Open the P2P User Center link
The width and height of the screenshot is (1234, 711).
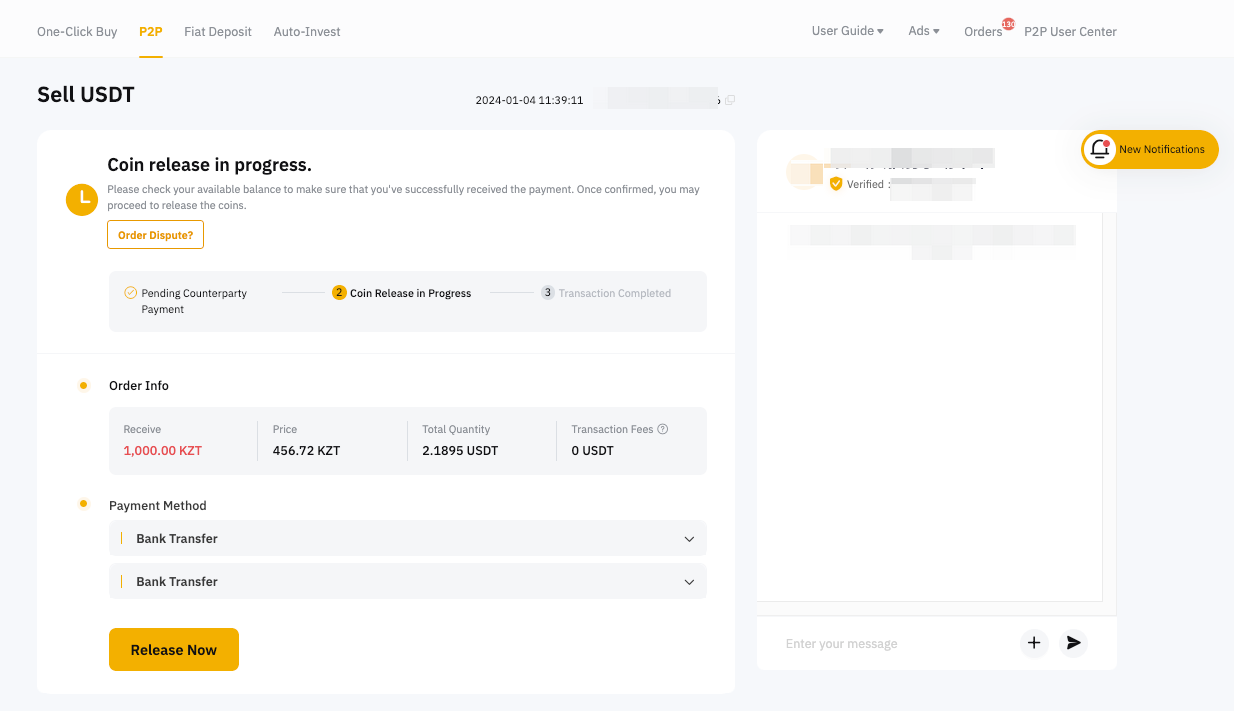(x=1070, y=32)
